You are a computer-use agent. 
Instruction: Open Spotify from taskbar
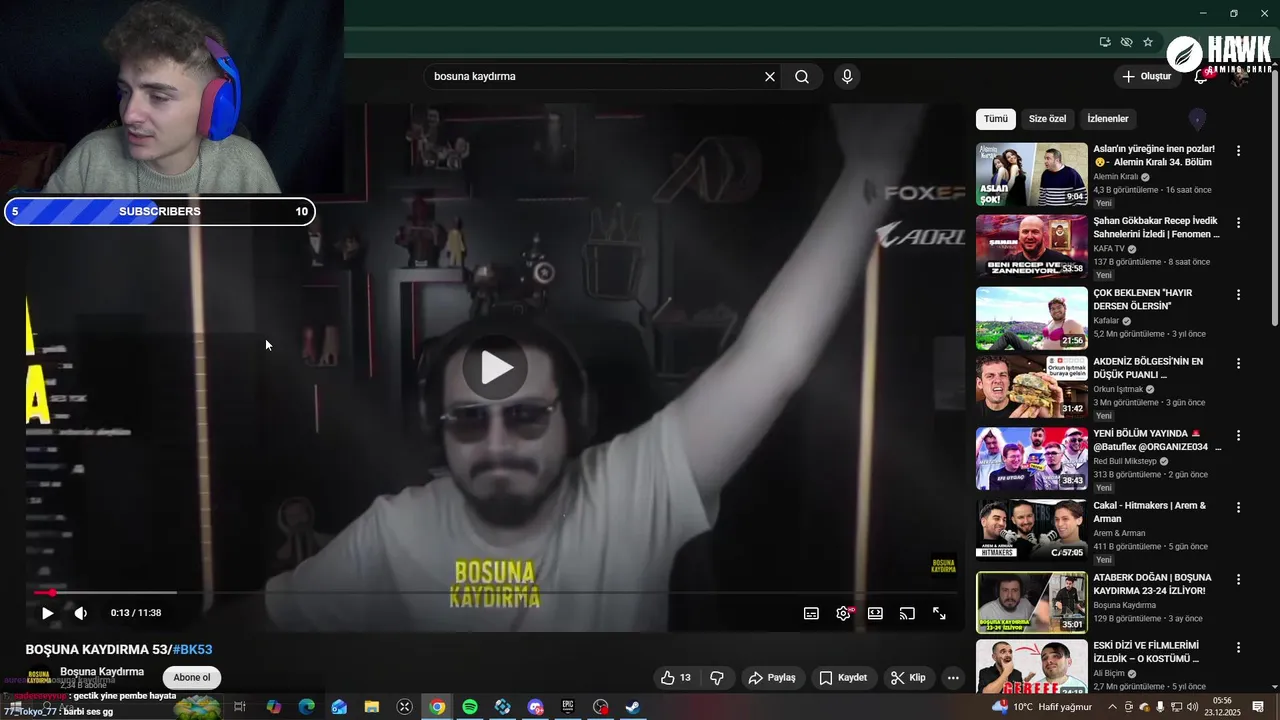[470, 707]
